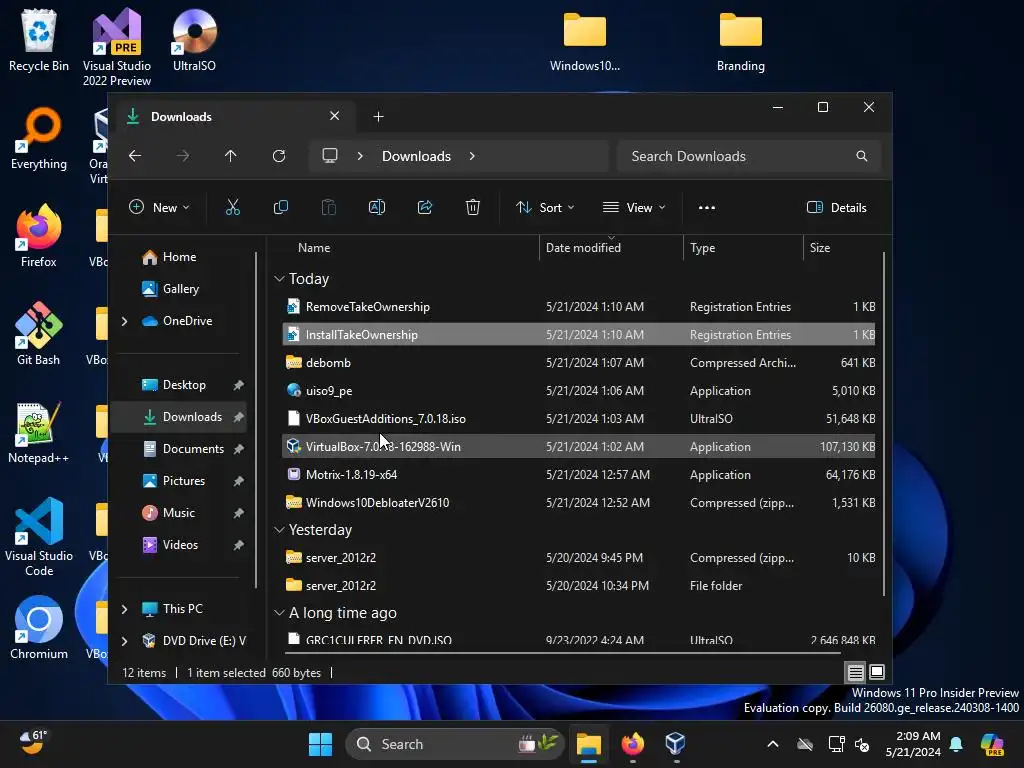Open Everything search desktop shortcut
Image resolution: width=1024 pixels, height=768 pixels.
pyautogui.click(x=39, y=138)
